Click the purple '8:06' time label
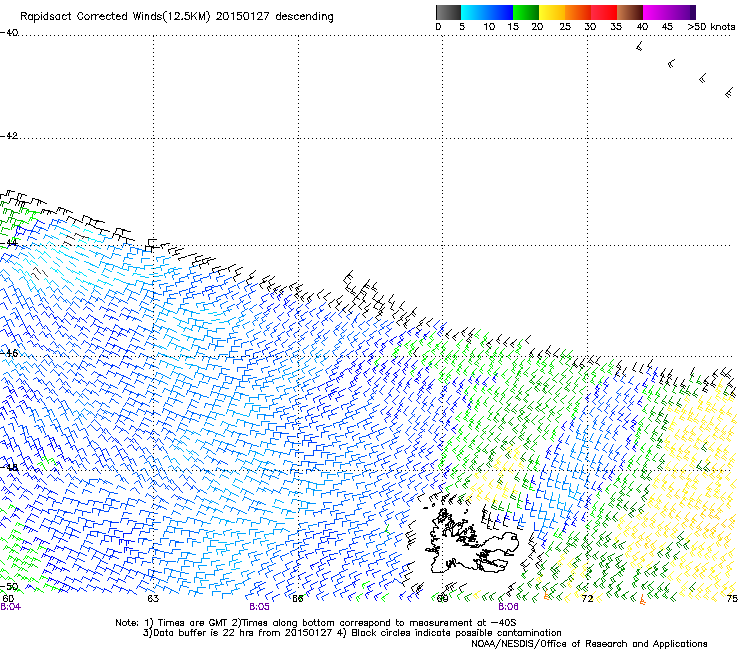Image resolution: width=740 pixels, height=650 pixels. pyautogui.click(x=508, y=607)
